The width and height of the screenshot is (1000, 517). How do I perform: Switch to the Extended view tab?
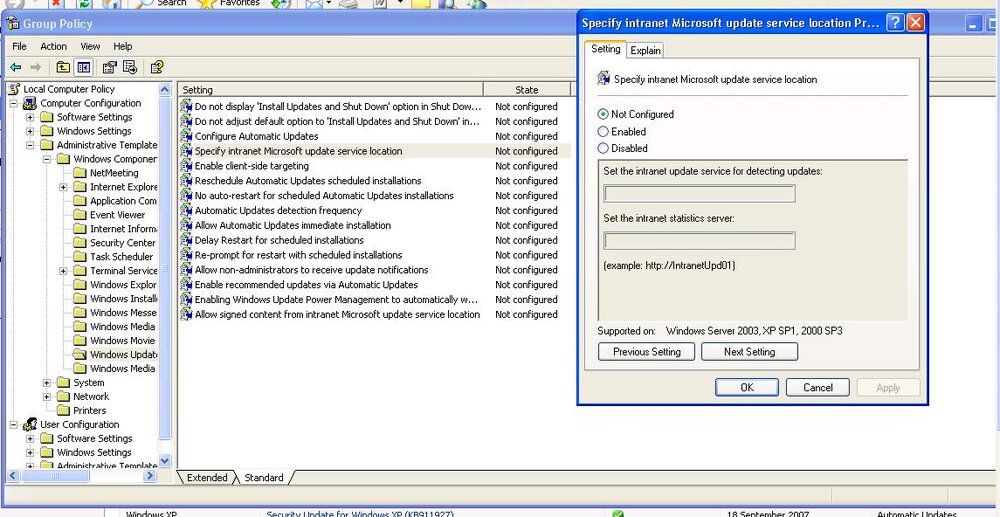pyautogui.click(x=207, y=477)
